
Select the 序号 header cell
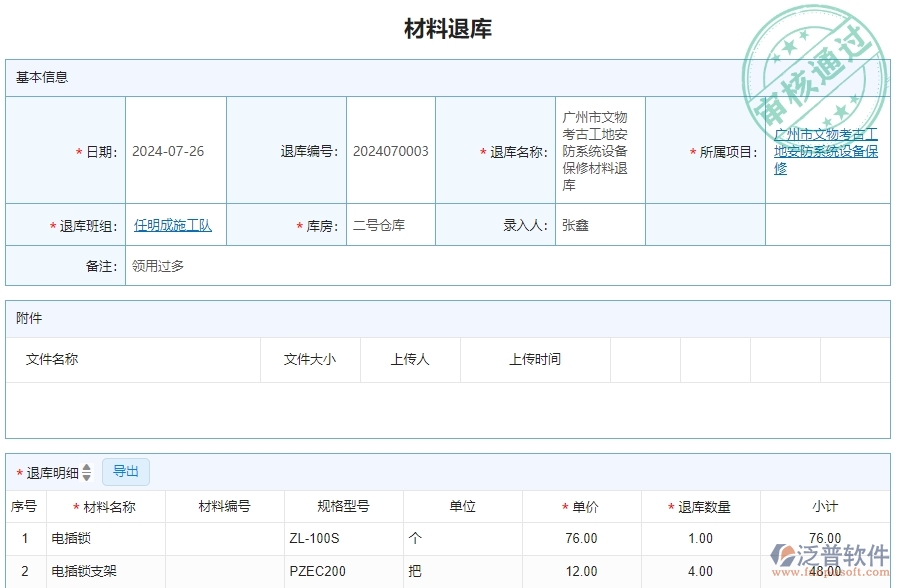pyautogui.click(x=25, y=507)
